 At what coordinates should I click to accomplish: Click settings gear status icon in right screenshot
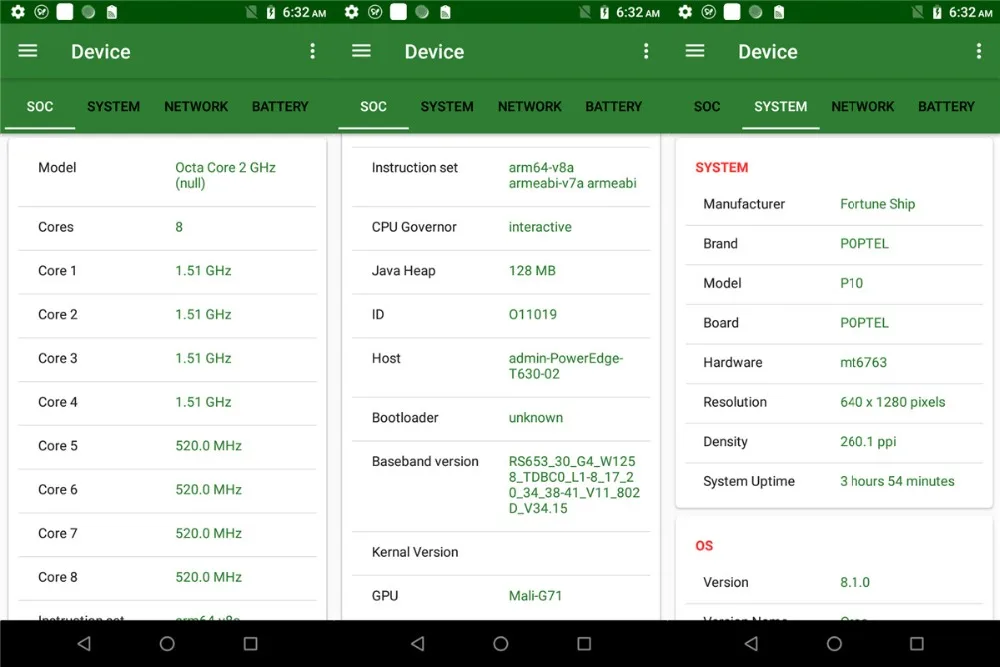click(x=685, y=12)
